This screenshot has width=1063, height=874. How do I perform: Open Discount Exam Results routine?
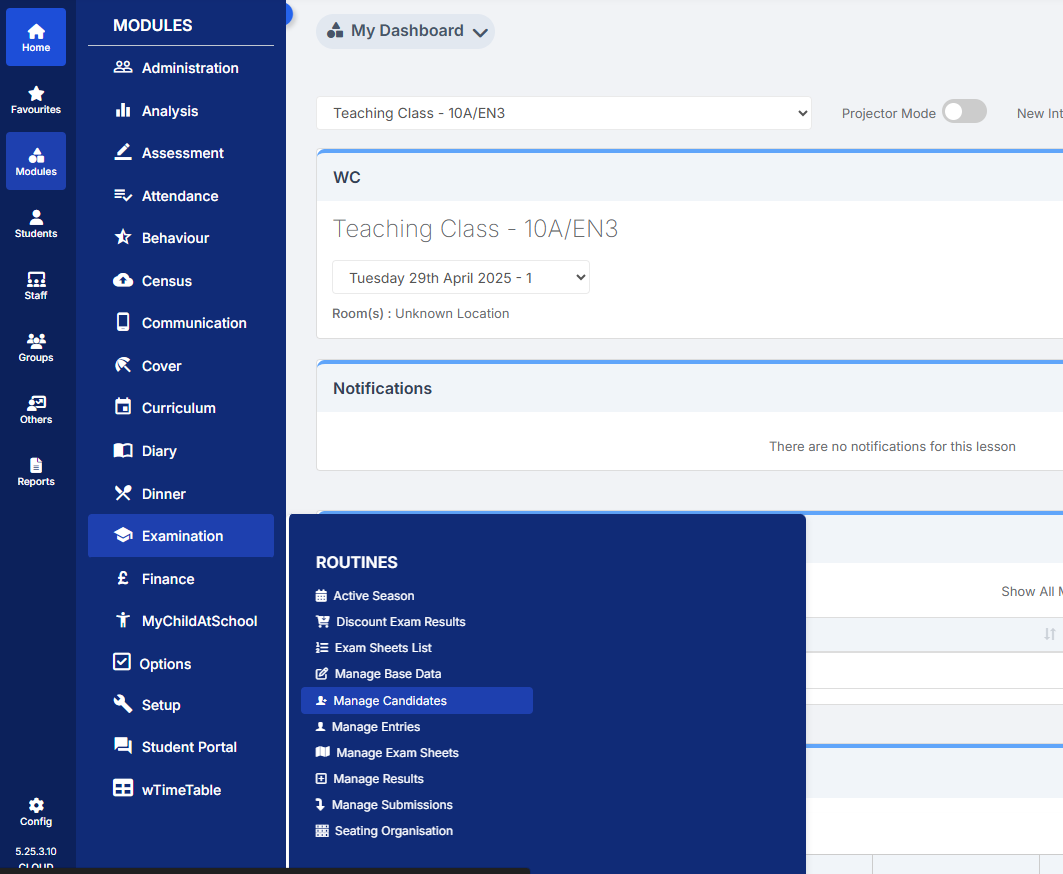(x=400, y=622)
